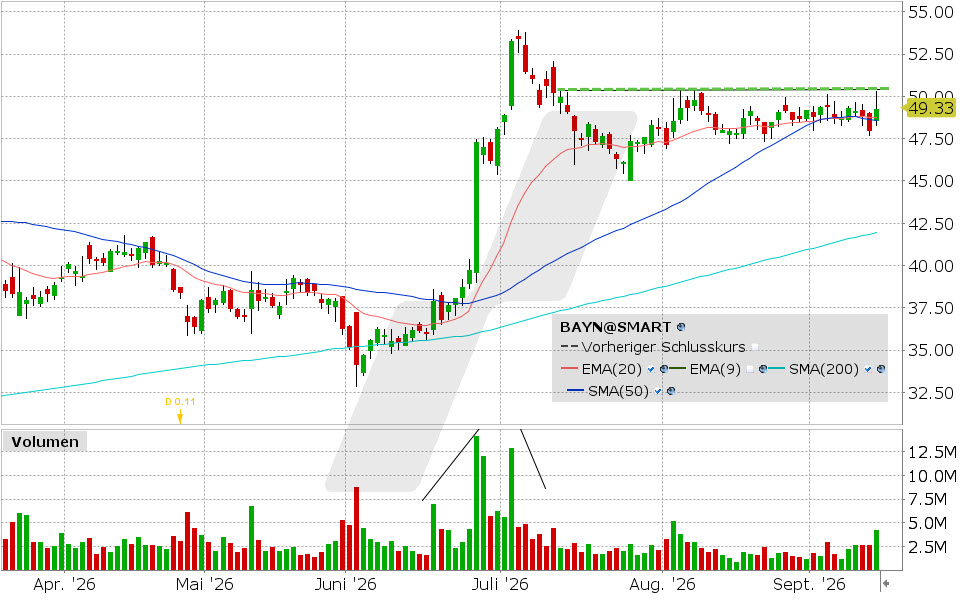Click the Vorheriger Schlusskurs legend label

coord(664,347)
